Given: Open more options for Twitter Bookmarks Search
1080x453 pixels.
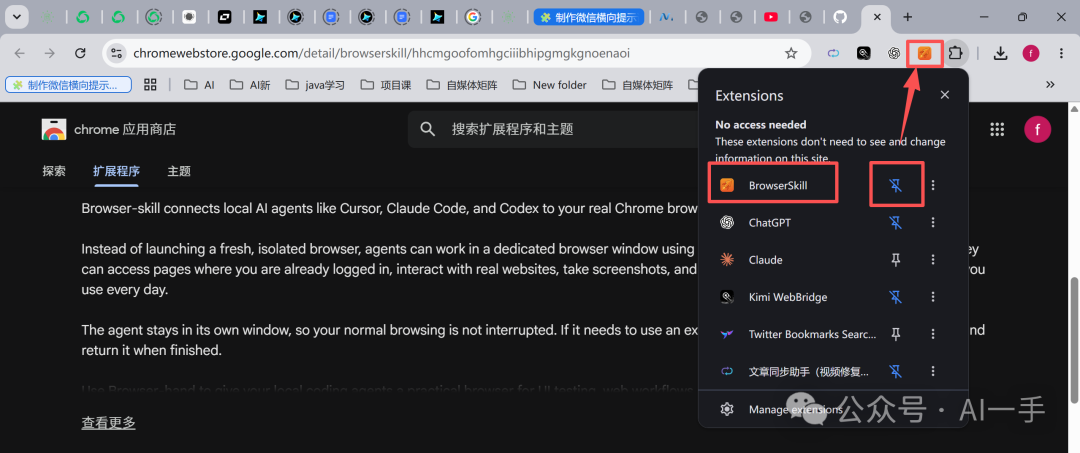Looking at the screenshot, I should (x=933, y=334).
